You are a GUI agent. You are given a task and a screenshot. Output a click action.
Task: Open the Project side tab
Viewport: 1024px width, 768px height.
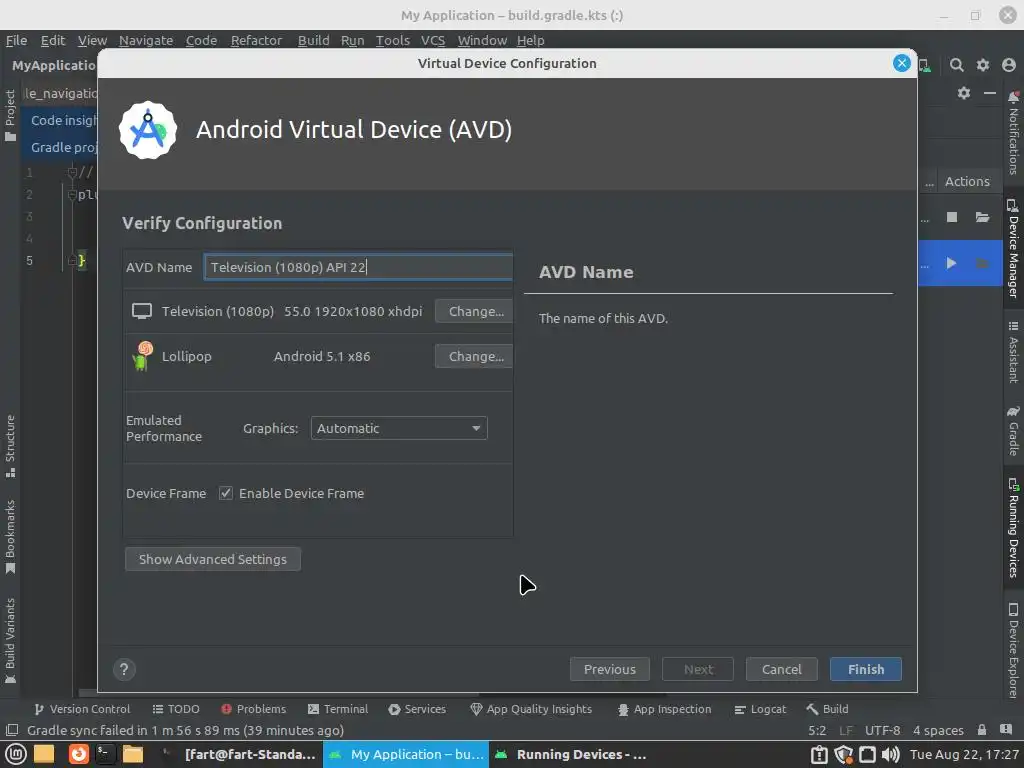[x=10, y=115]
